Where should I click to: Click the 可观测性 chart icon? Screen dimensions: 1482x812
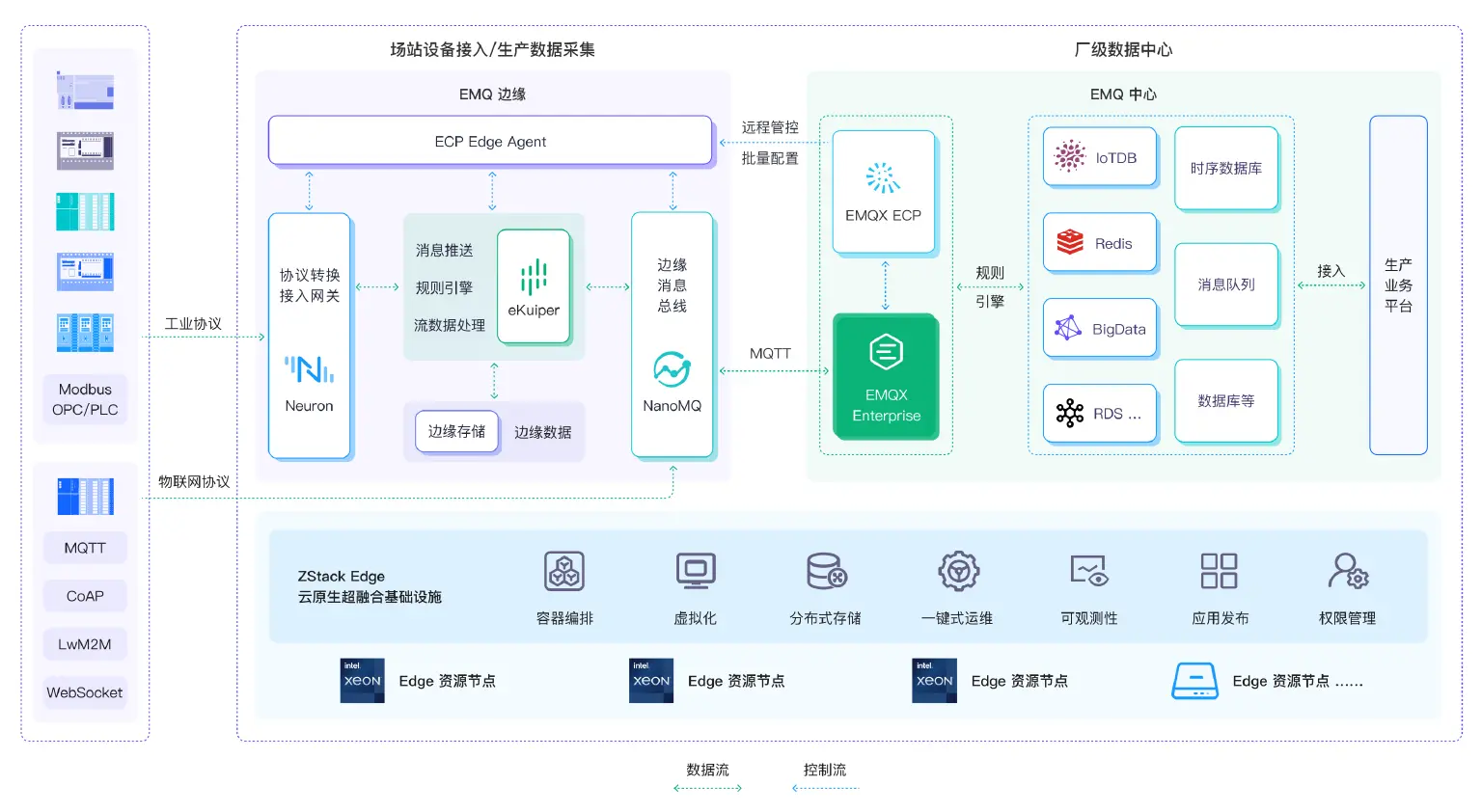point(1088,571)
